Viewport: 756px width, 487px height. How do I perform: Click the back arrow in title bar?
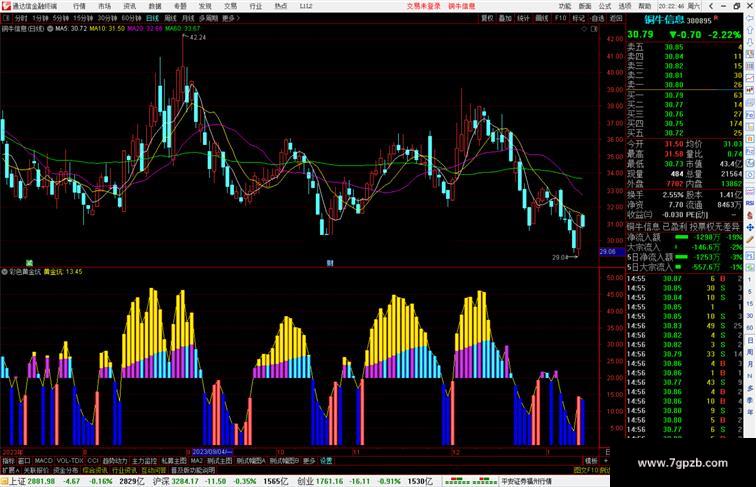(x=711, y=6)
